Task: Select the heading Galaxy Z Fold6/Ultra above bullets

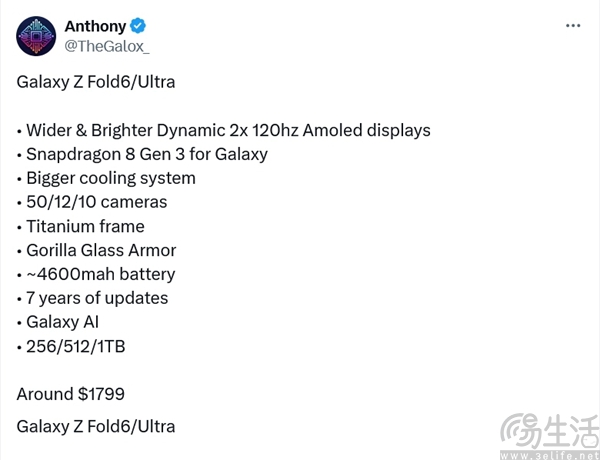Action: click(96, 82)
